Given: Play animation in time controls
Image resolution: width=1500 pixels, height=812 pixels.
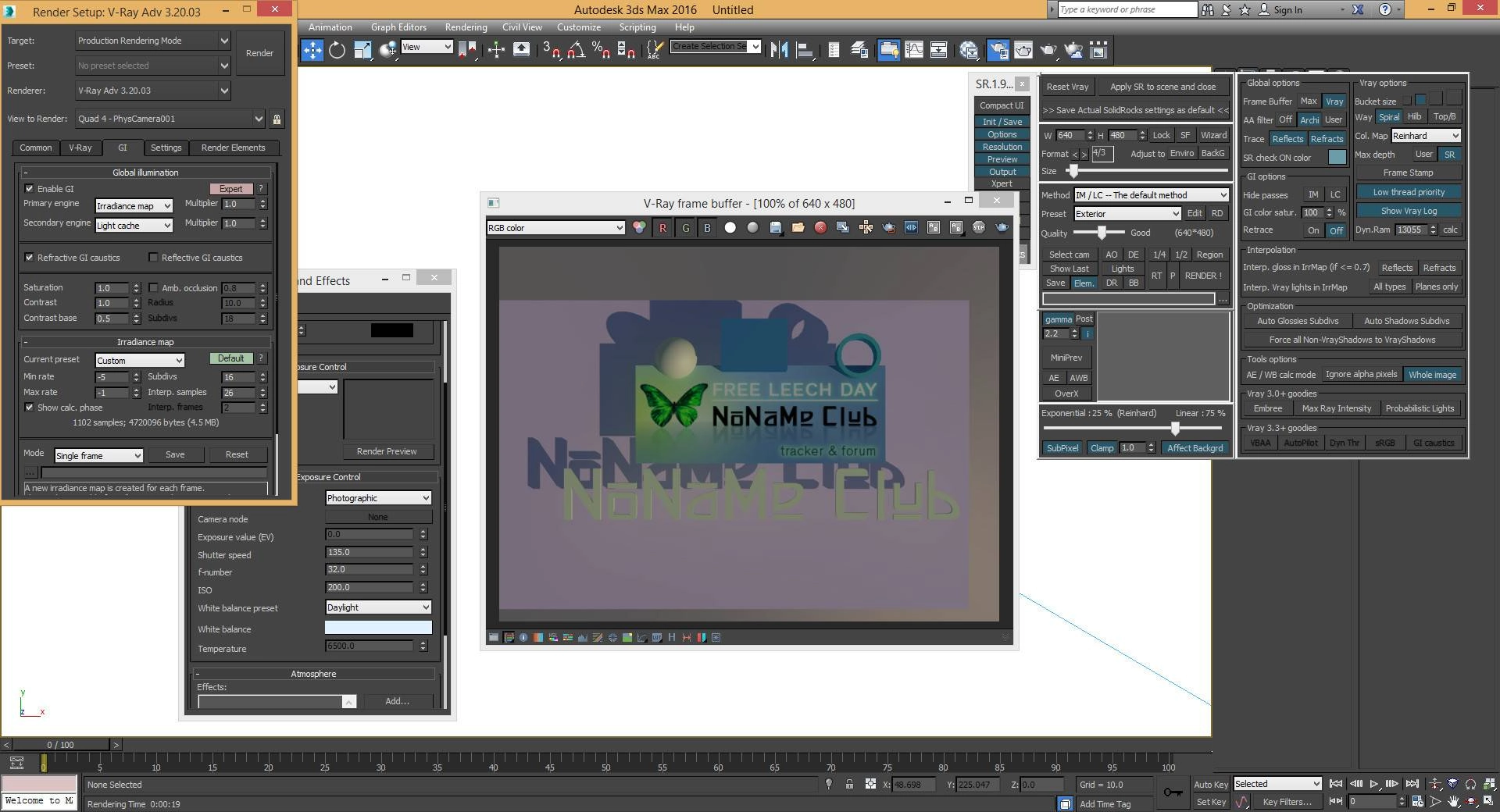Looking at the screenshot, I should [1374, 784].
